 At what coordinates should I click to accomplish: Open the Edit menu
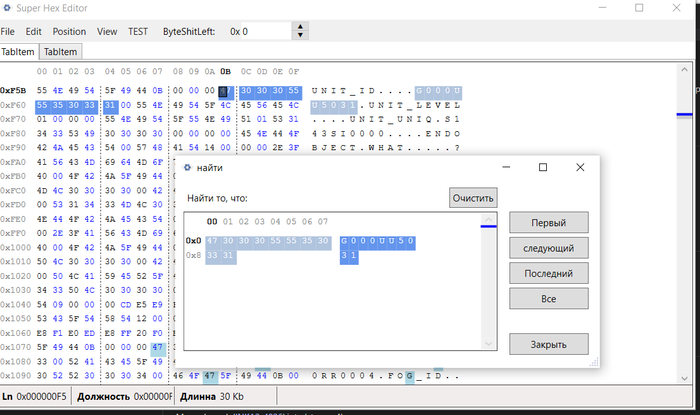(x=34, y=31)
